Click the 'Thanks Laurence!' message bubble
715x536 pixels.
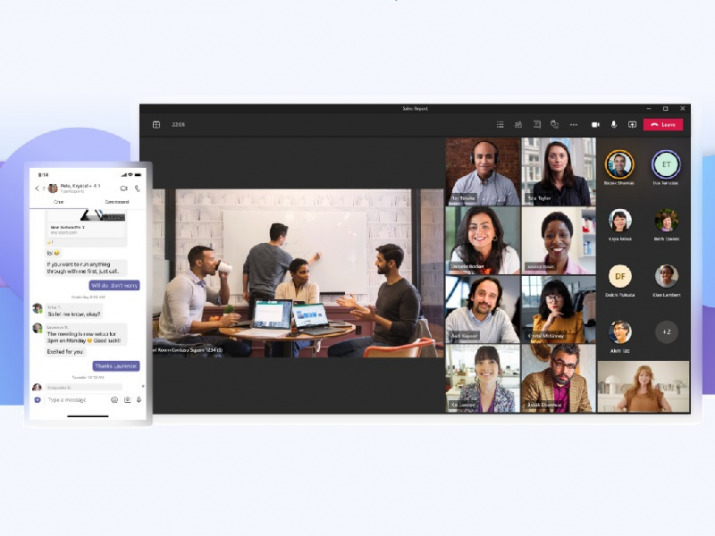point(116,366)
